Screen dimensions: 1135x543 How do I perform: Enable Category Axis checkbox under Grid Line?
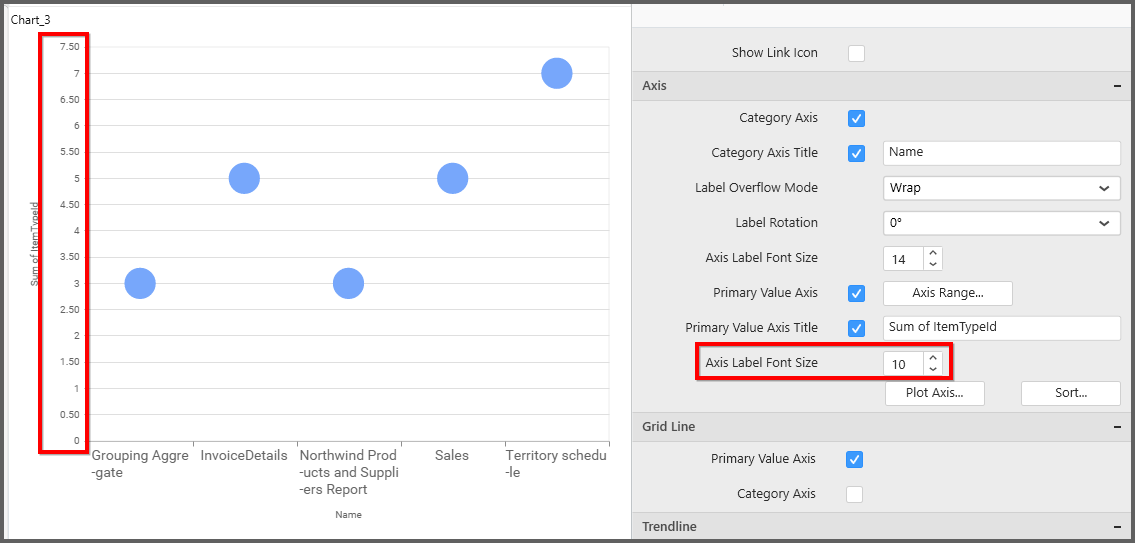(x=856, y=494)
